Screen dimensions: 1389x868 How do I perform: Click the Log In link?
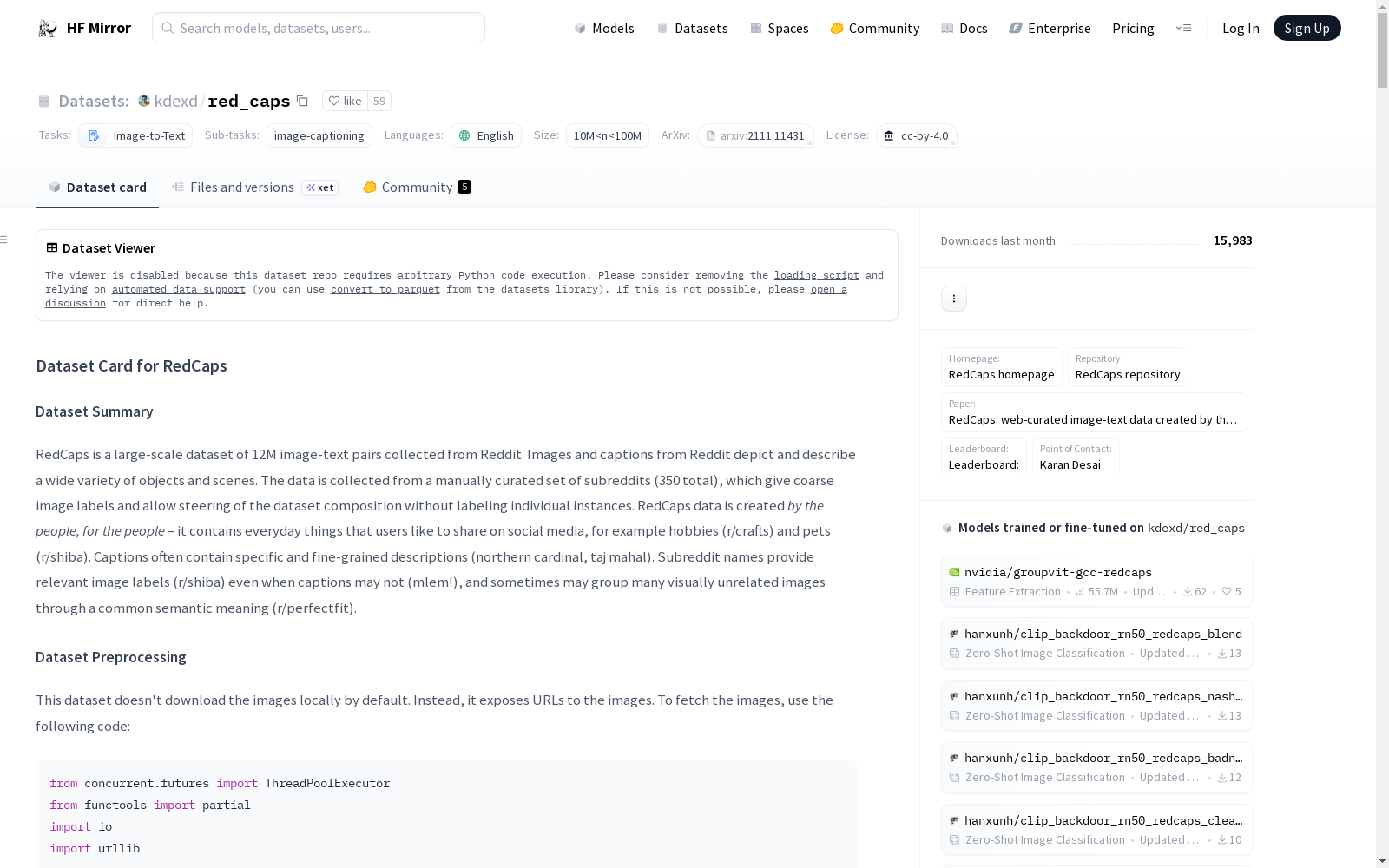[1241, 28]
